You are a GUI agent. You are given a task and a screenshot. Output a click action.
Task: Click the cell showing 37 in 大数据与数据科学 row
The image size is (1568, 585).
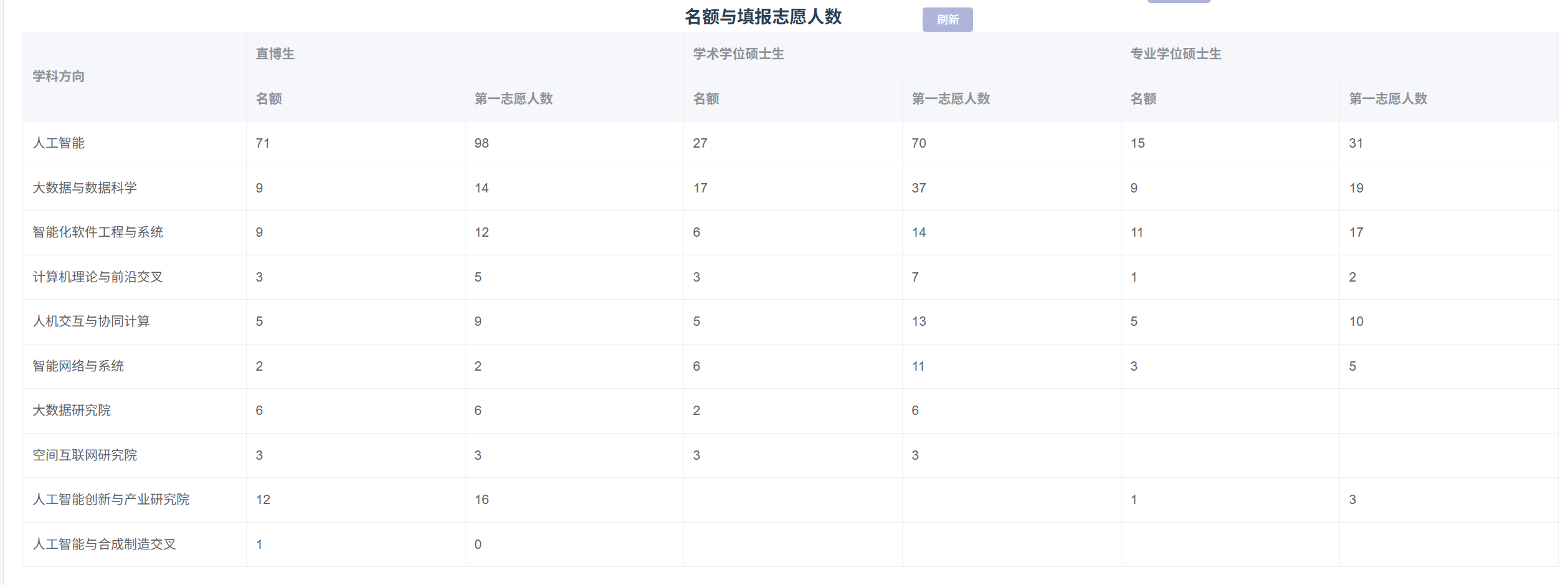(x=919, y=188)
